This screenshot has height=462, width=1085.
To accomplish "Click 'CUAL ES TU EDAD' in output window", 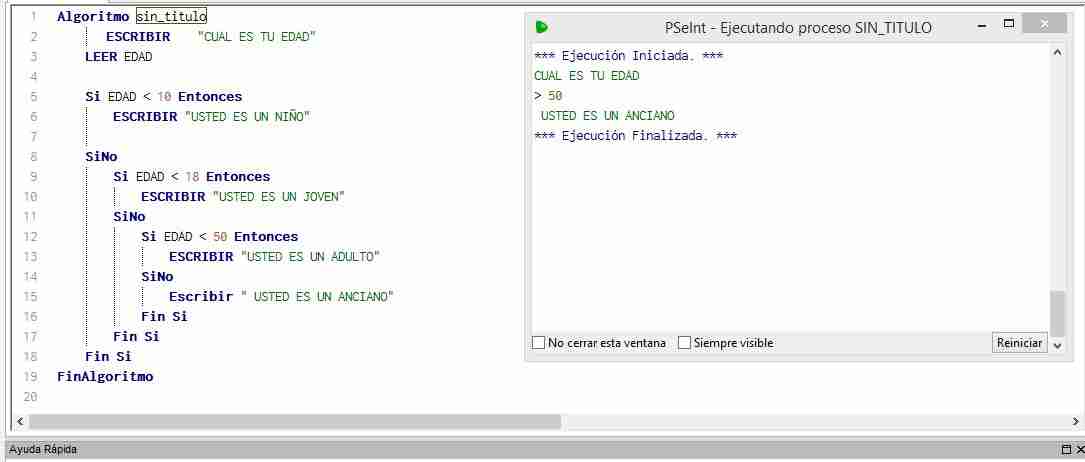I will (587, 76).
